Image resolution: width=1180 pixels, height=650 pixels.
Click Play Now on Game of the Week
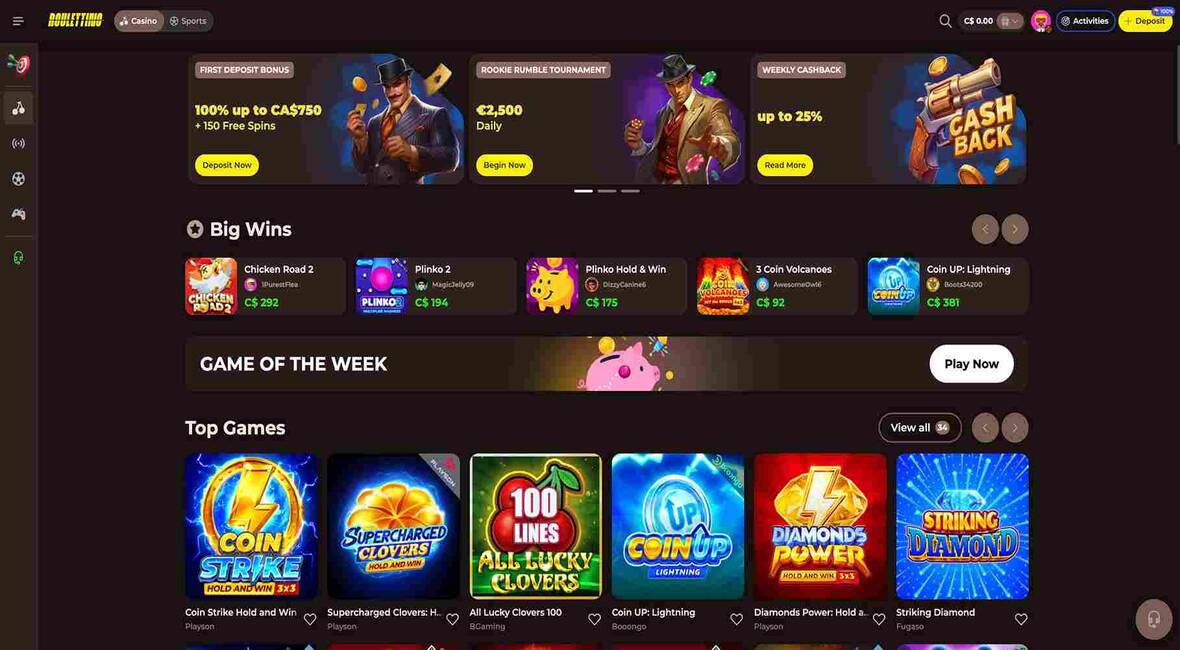972,364
